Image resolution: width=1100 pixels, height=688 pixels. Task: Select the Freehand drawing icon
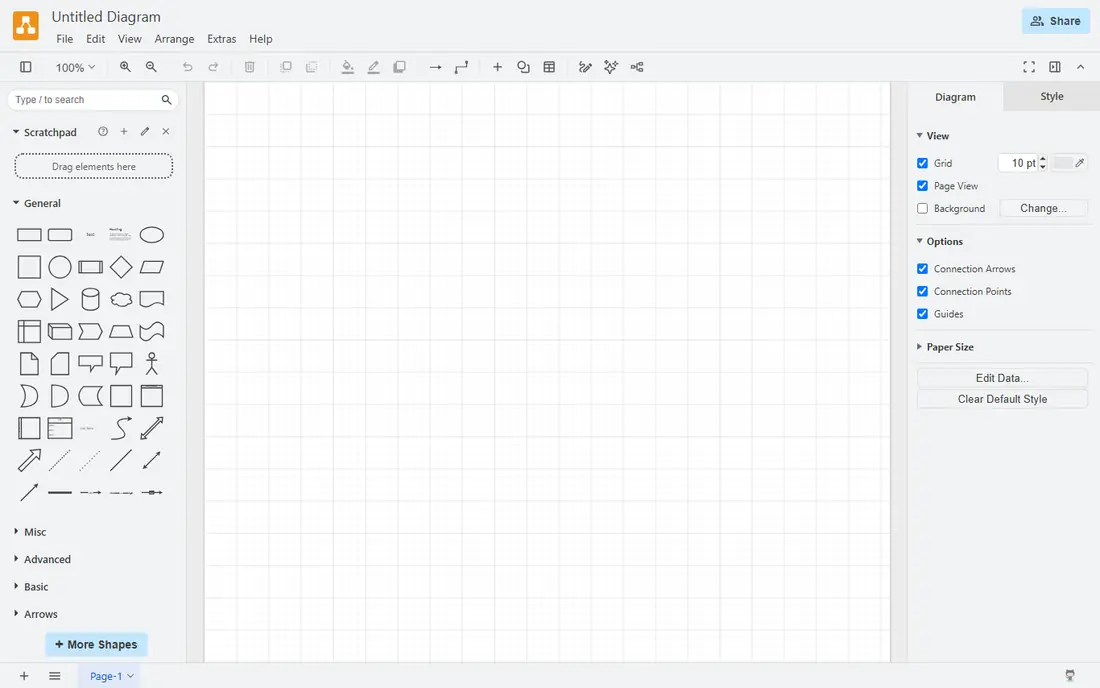[x=585, y=67]
